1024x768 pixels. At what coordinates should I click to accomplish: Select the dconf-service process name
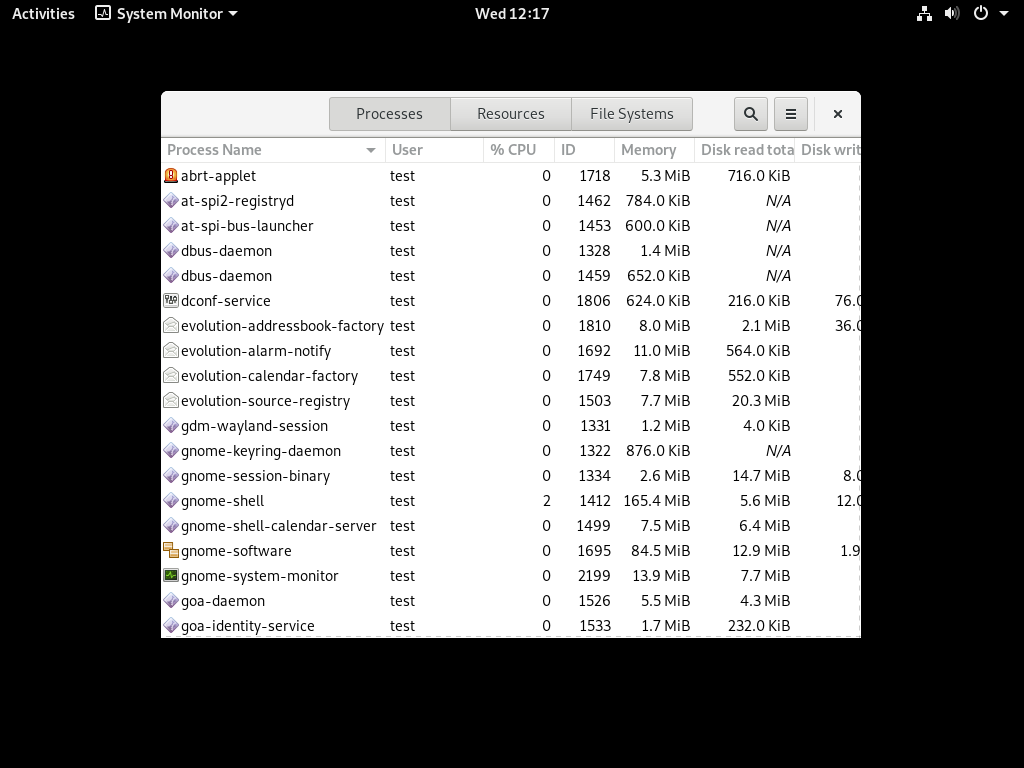pyautogui.click(x=226, y=300)
